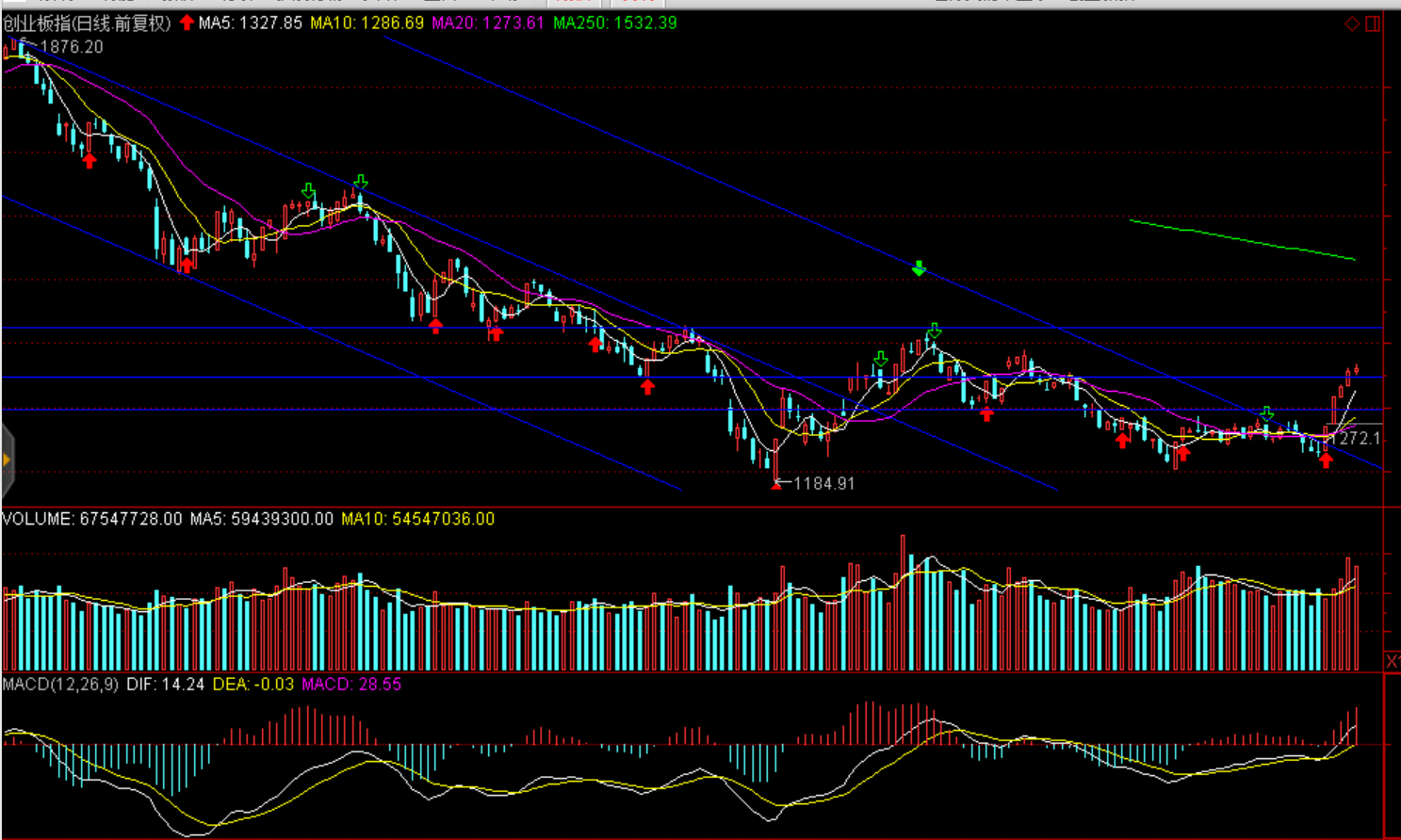Select the green MA250 indicator label
The width and height of the screenshot is (1401, 840).
614,23
